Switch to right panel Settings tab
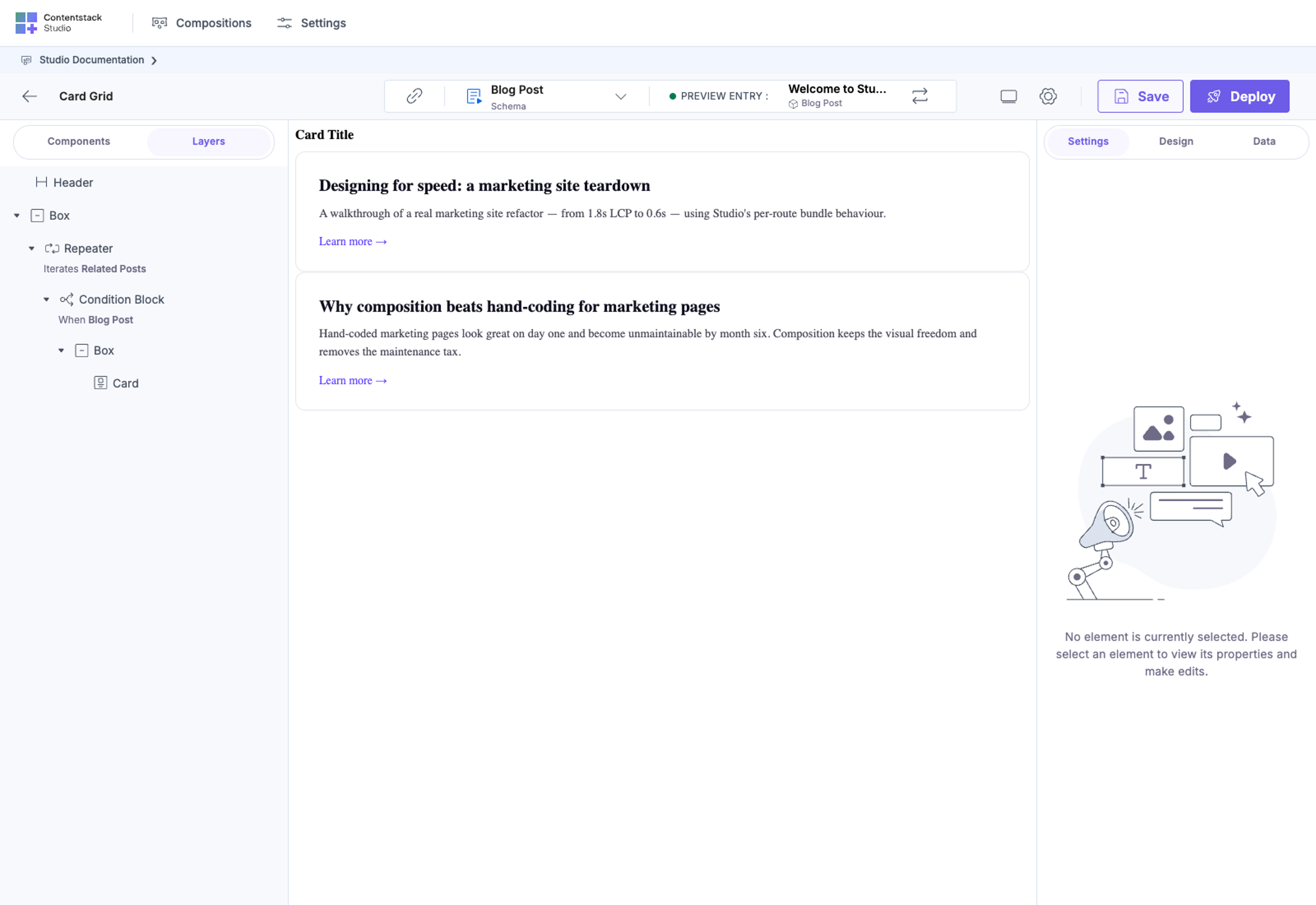This screenshot has height=905, width=1316. click(1088, 141)
